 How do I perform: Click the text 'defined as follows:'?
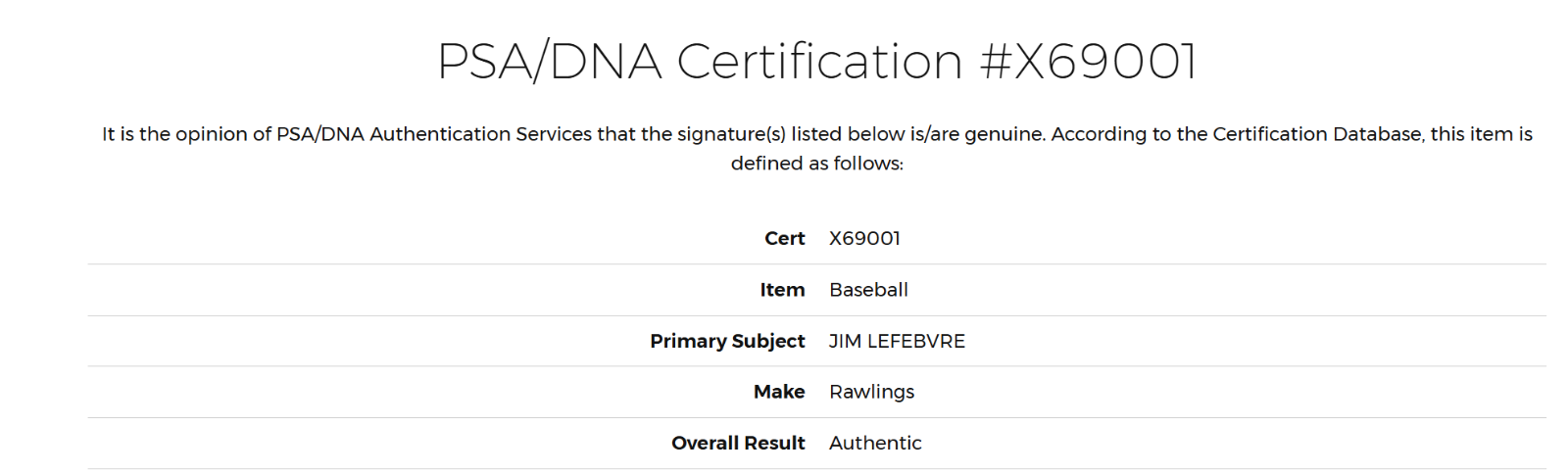pos(816,164)
